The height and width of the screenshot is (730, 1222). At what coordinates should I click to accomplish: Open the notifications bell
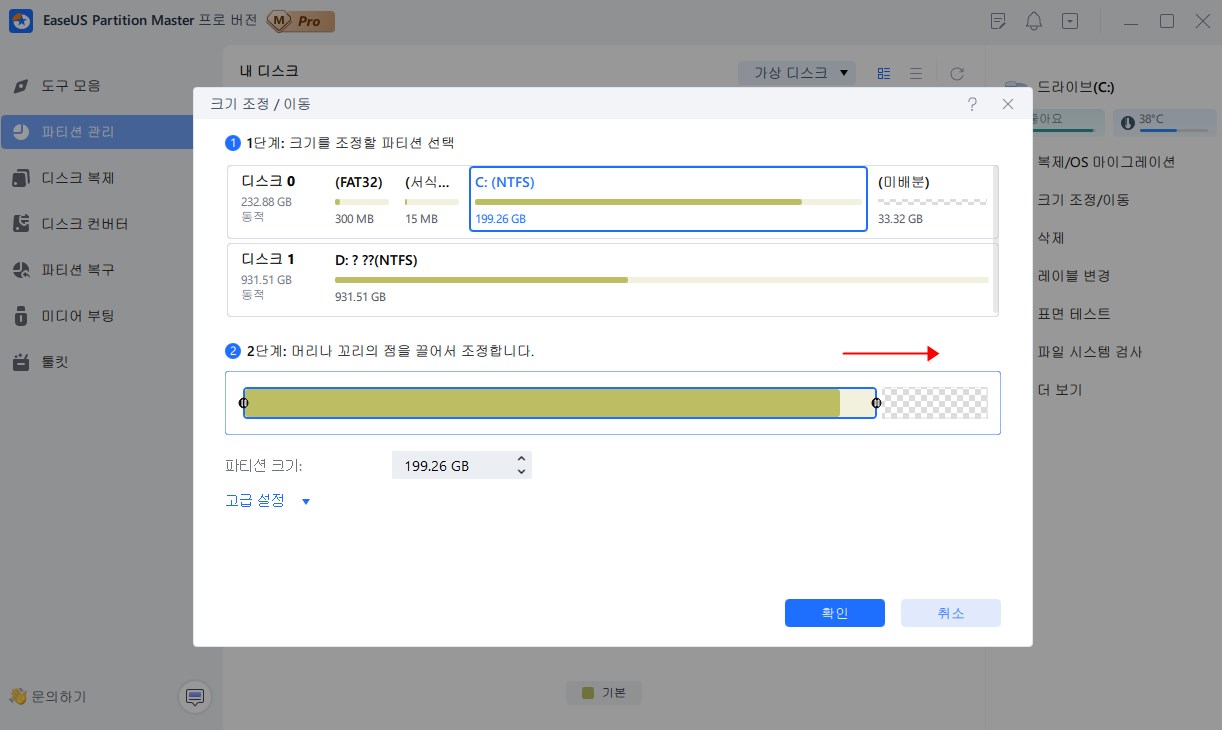click(1034, 20)
